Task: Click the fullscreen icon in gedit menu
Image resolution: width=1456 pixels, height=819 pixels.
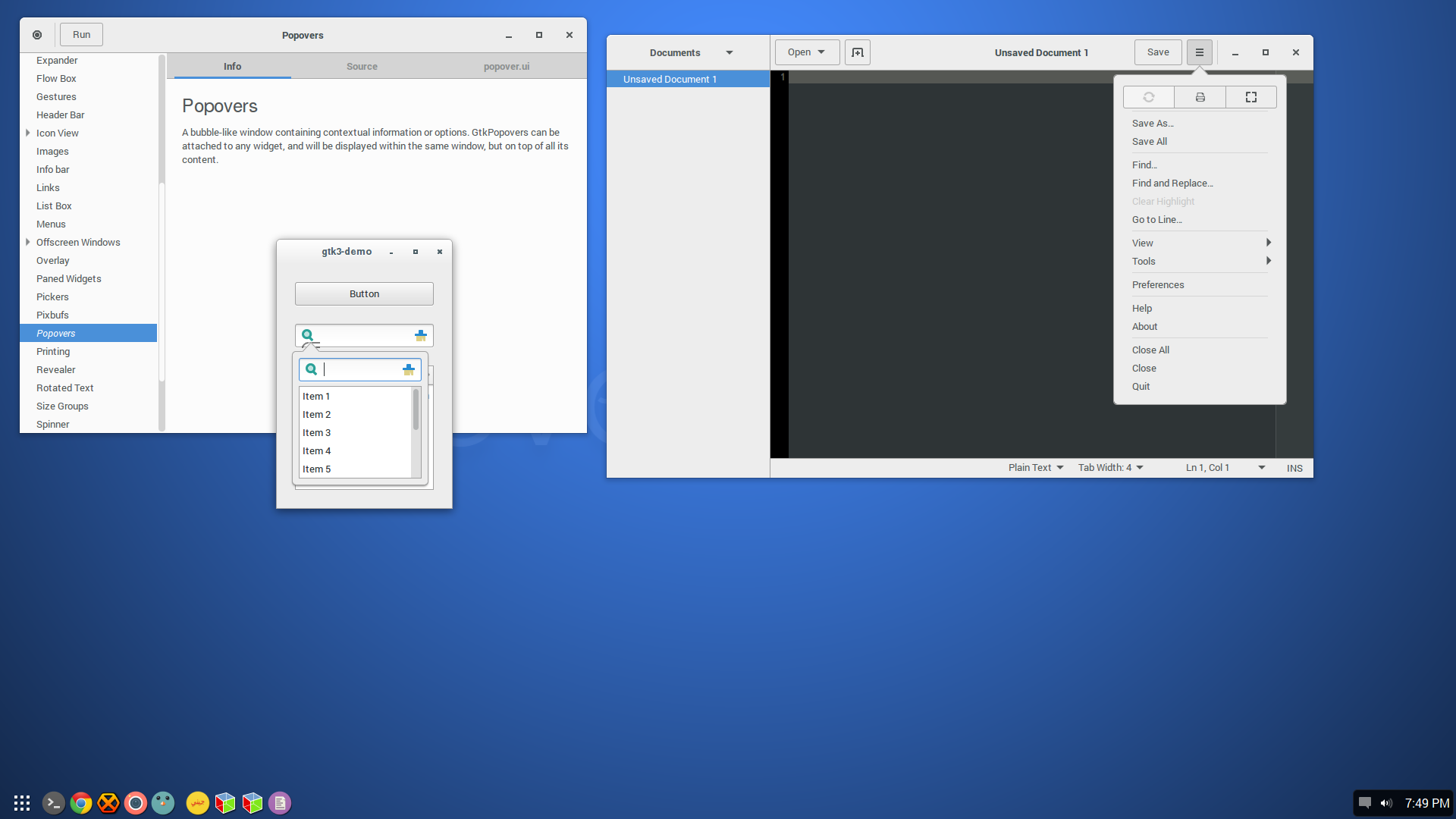Action: tap(1251, 97)
